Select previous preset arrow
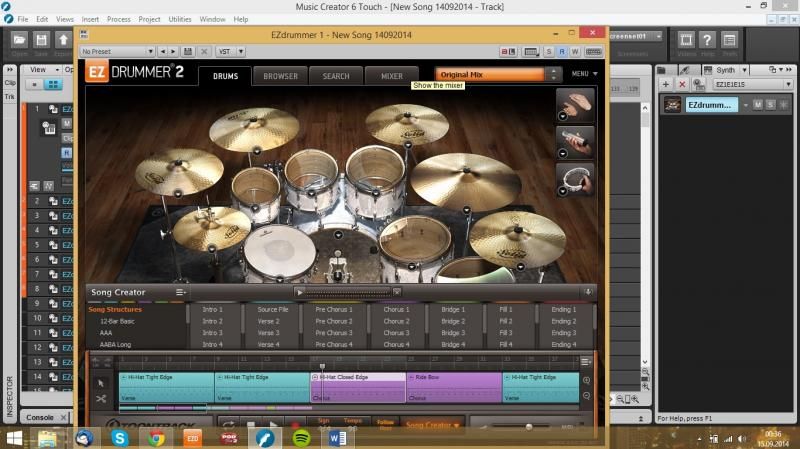This screenshot has height=449, width=800. [163, 52]
